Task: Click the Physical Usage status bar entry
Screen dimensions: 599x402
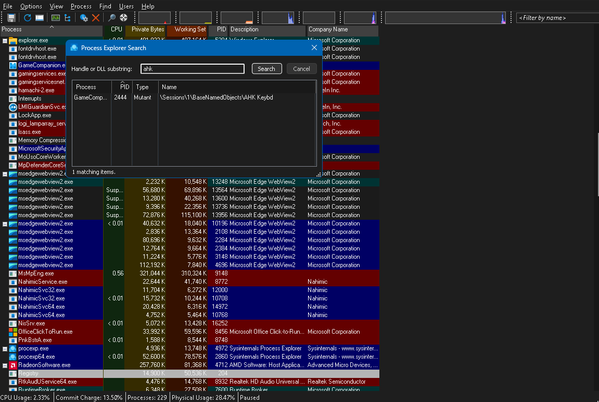Action: [203, 398]
